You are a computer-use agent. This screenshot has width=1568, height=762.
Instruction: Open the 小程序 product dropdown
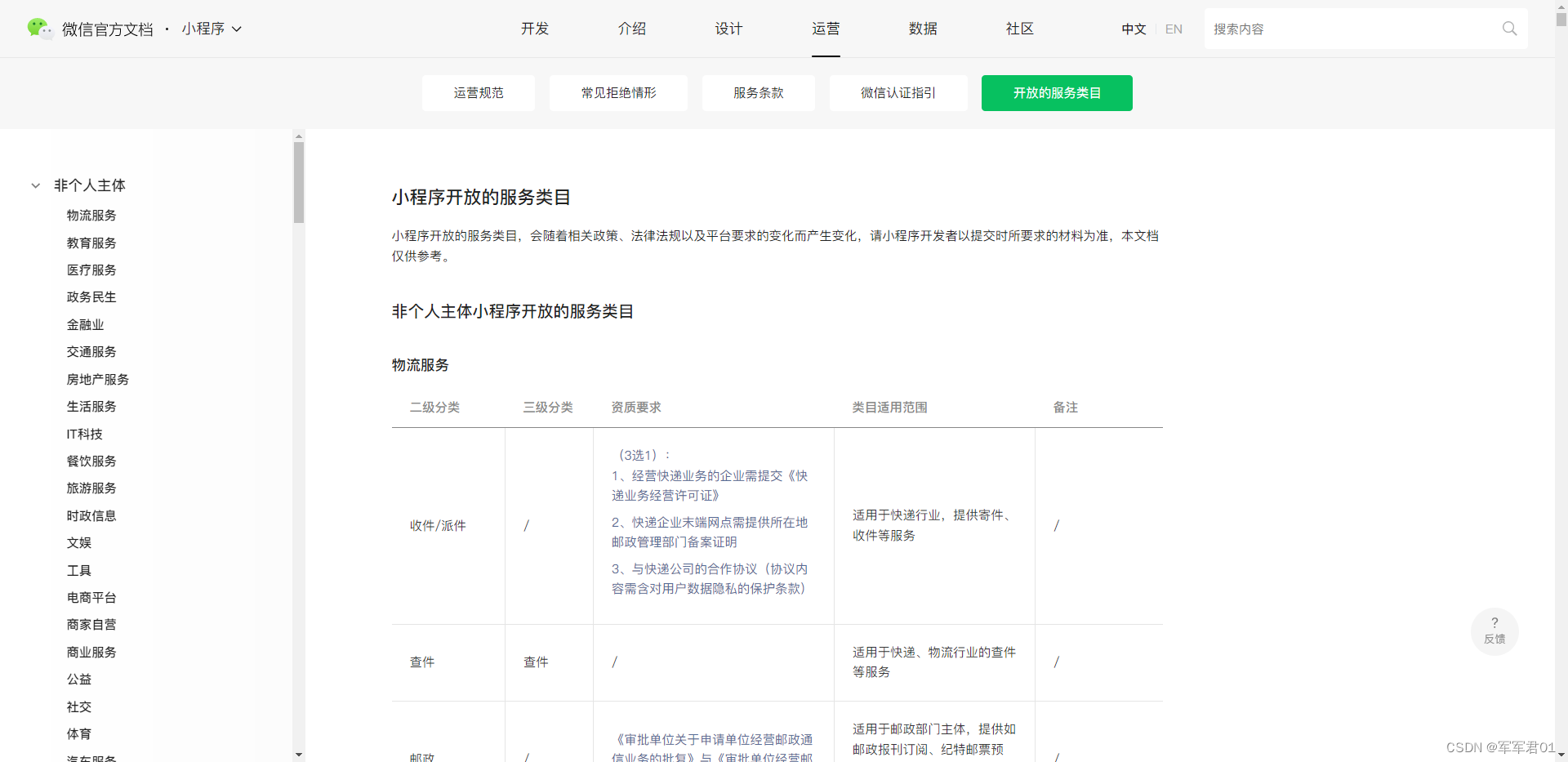pos(212,29)
